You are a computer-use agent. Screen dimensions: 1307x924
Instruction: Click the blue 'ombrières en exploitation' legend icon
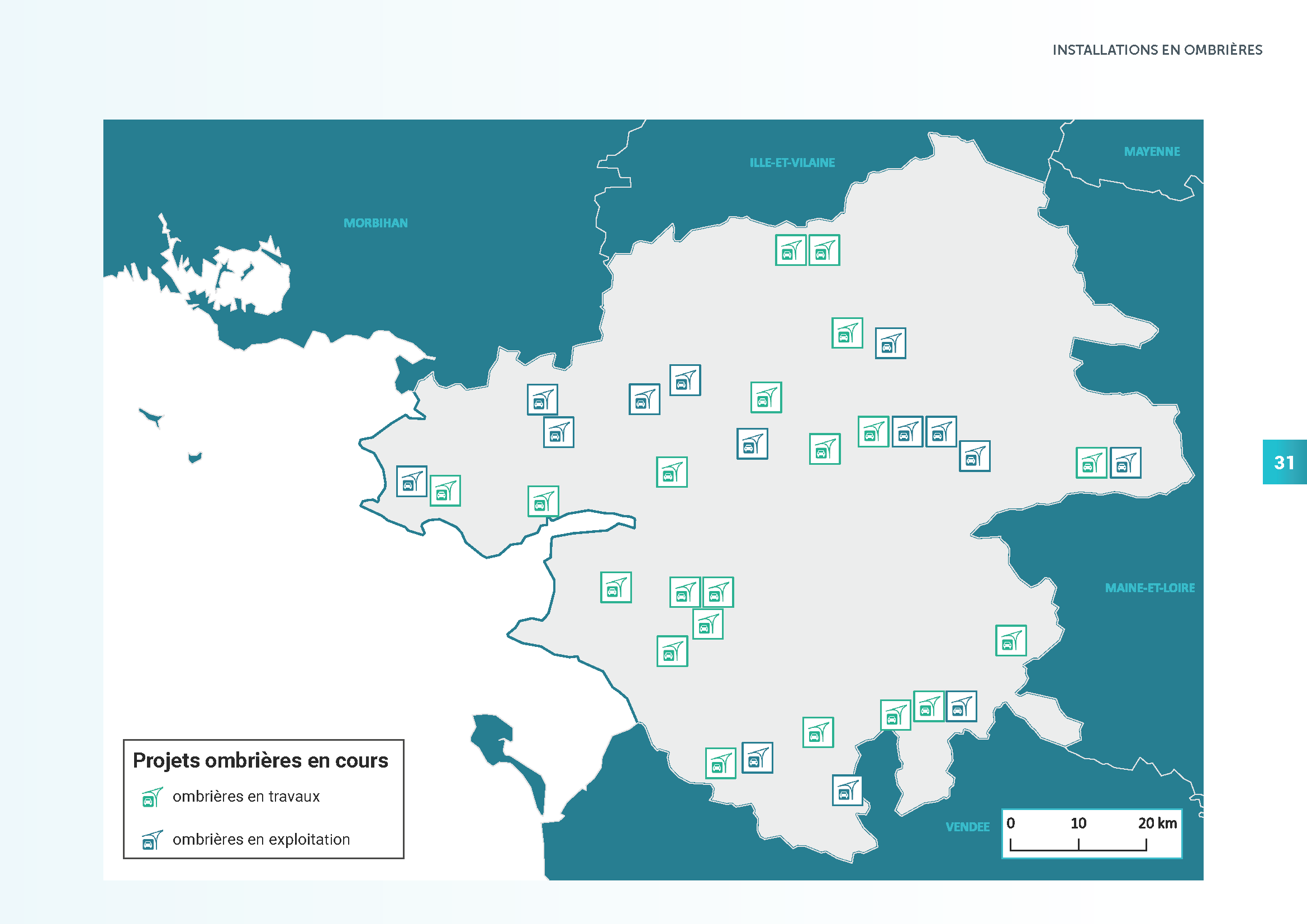pos(152,840)
